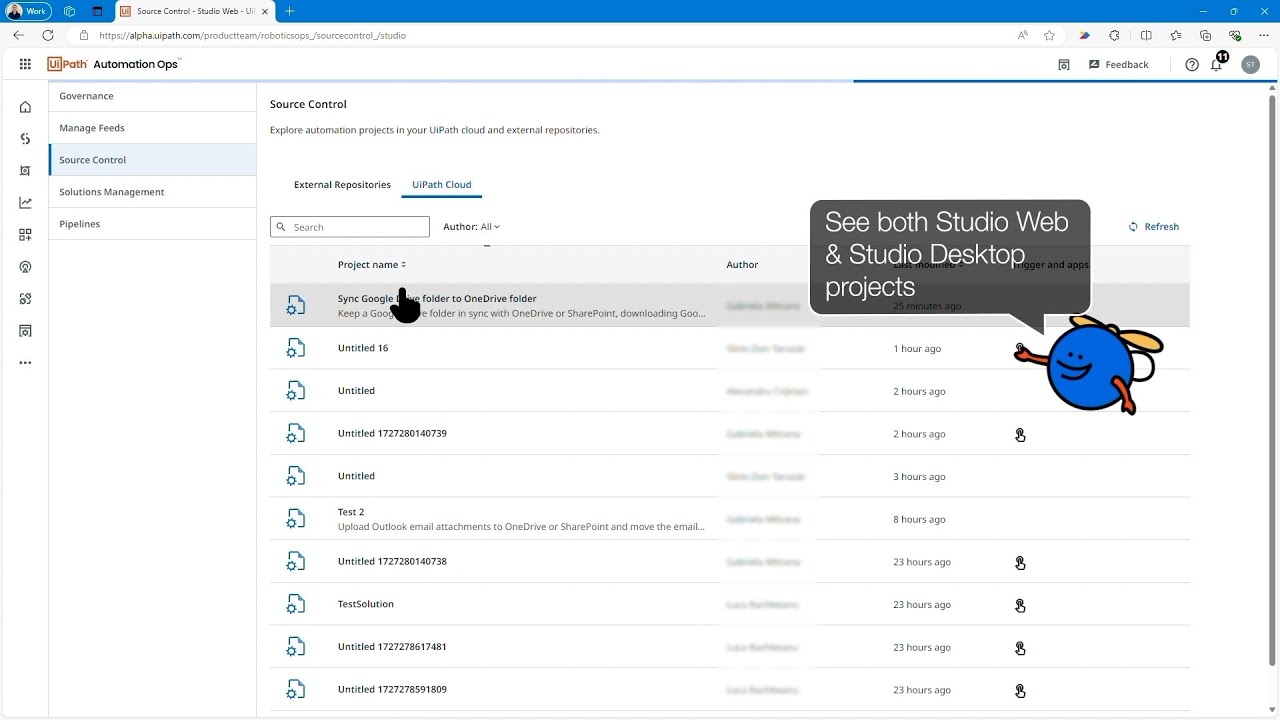
Task: Open the apps grid launcher icon
Action: tap(25, 64)
